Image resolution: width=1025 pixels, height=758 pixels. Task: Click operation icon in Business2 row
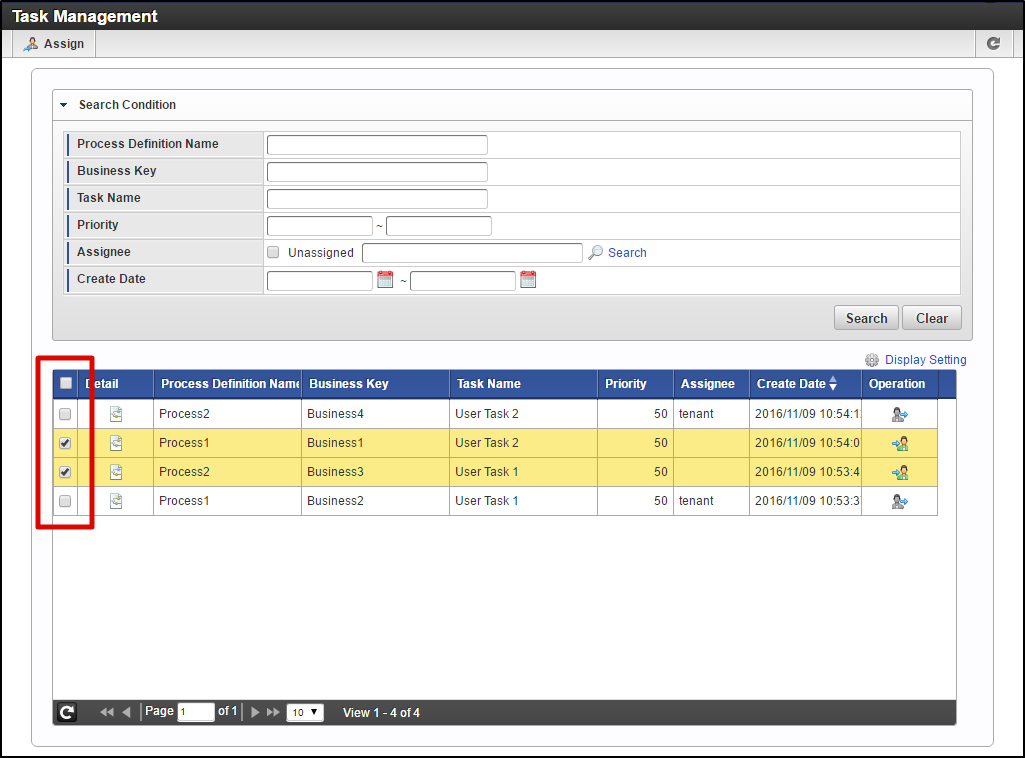tap(899, 501)
